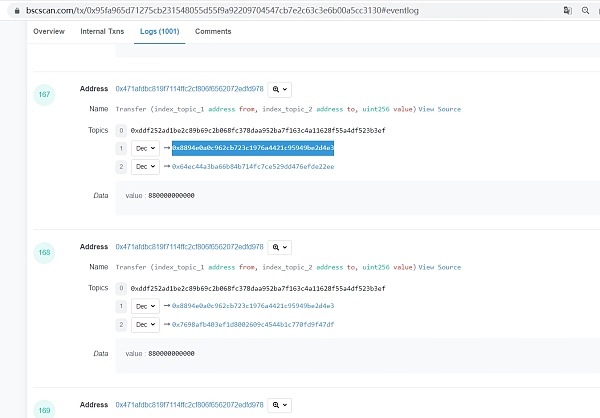Expand the Dec dropdown for topic 1 in log 167
The width and height of the screenshot is (600, 418).
coord(145,148)
